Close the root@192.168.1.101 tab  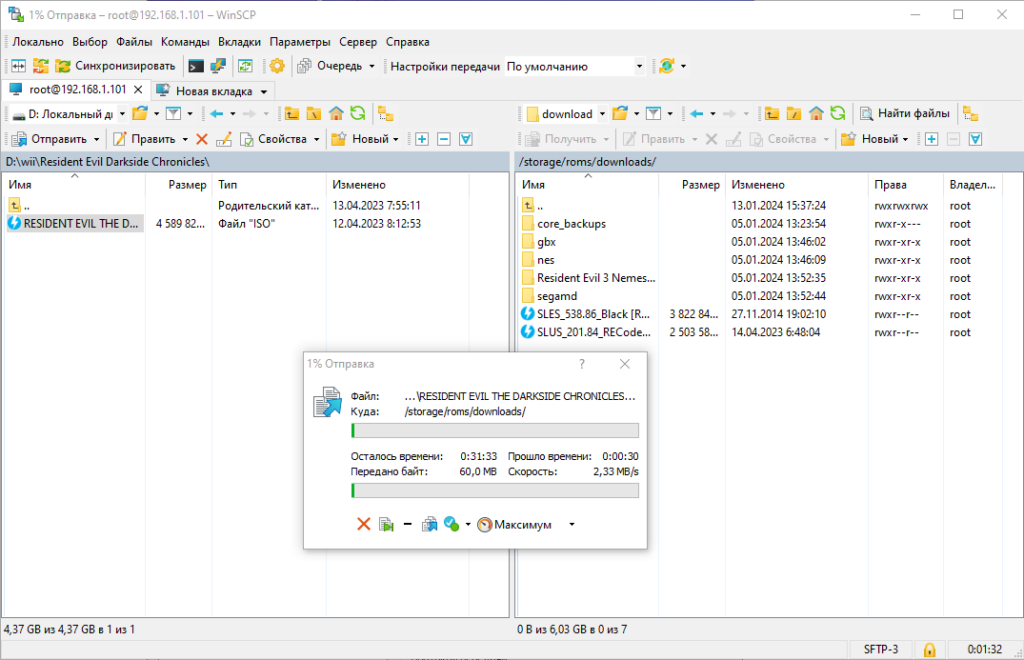[138, 89]
